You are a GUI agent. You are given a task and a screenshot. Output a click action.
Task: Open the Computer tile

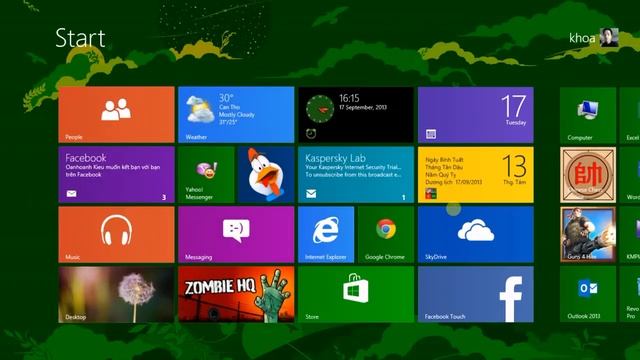pos(588,115)
